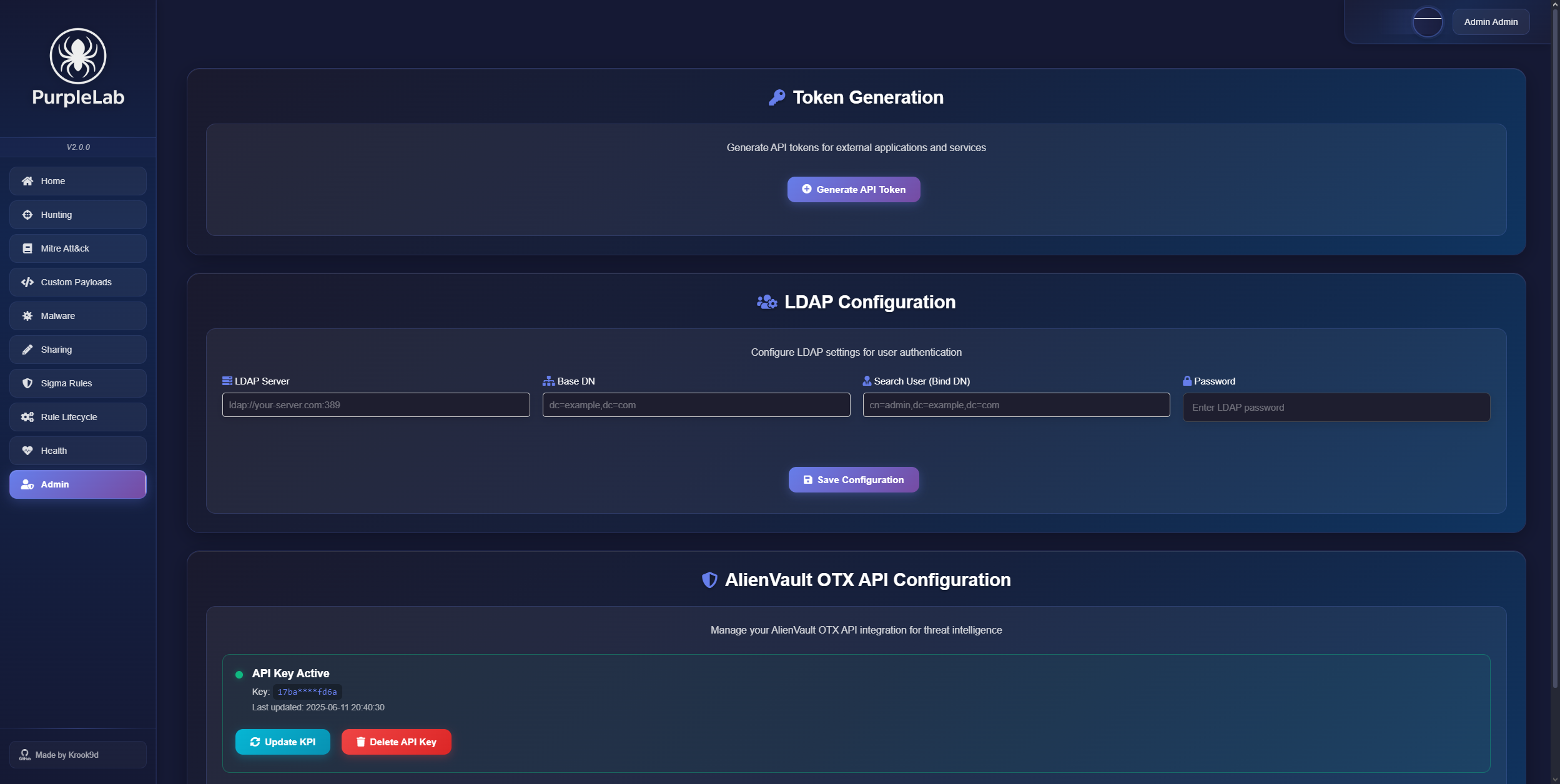Click the lock icon next to Password
This screenshot has width=1560, height=784.
click(1187, 381)
